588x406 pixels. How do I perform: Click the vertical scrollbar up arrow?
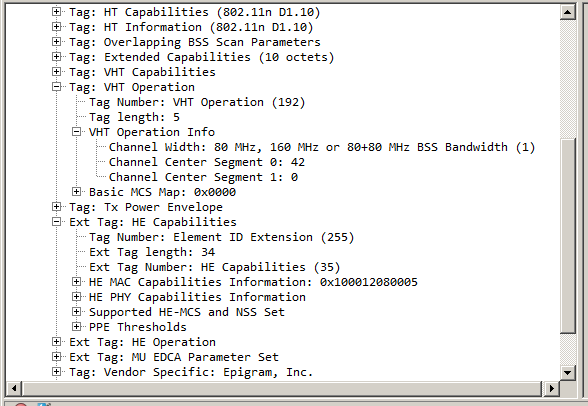568,12
